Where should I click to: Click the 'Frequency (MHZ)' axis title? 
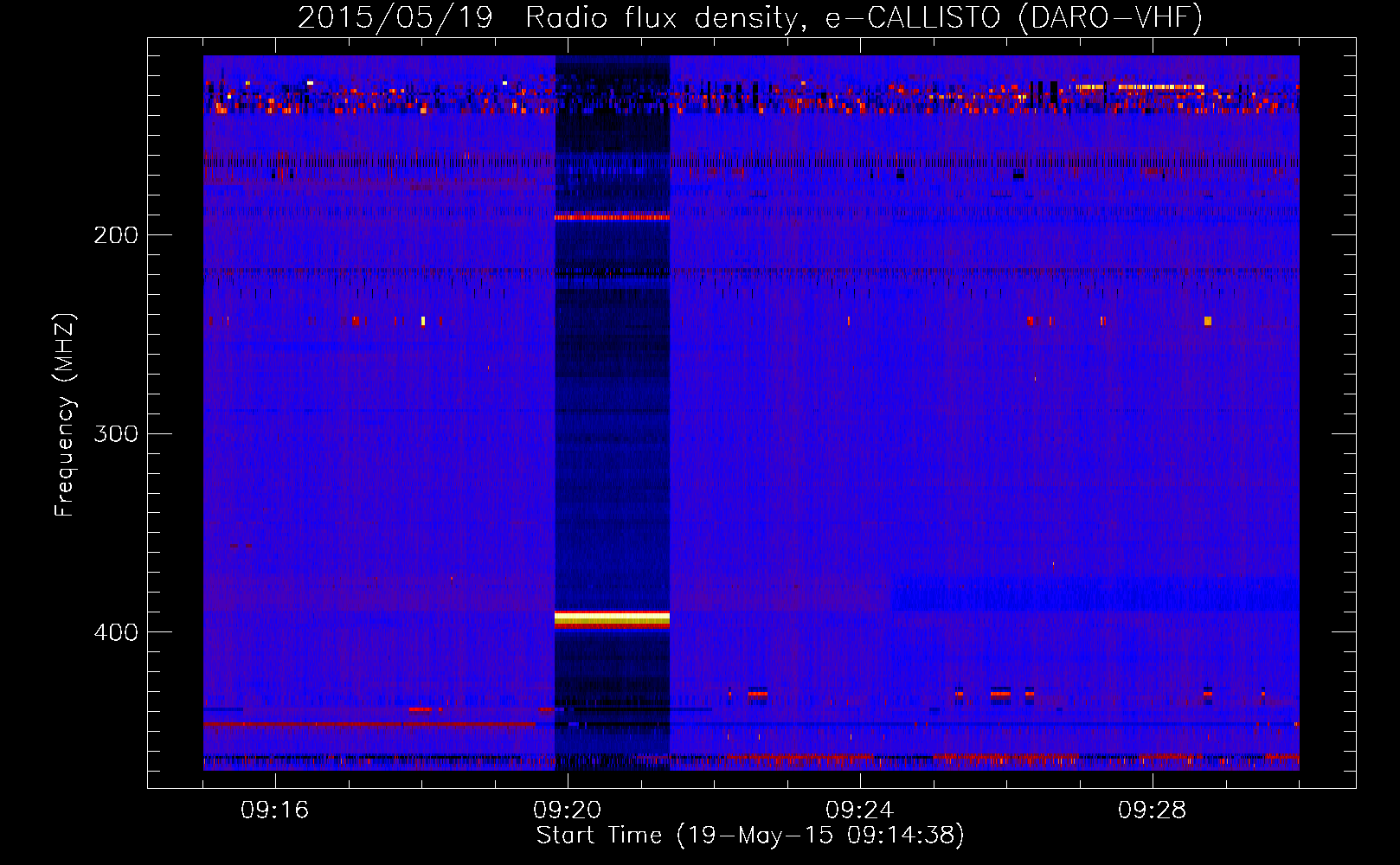pyautogui.click(x=65, y=415)
